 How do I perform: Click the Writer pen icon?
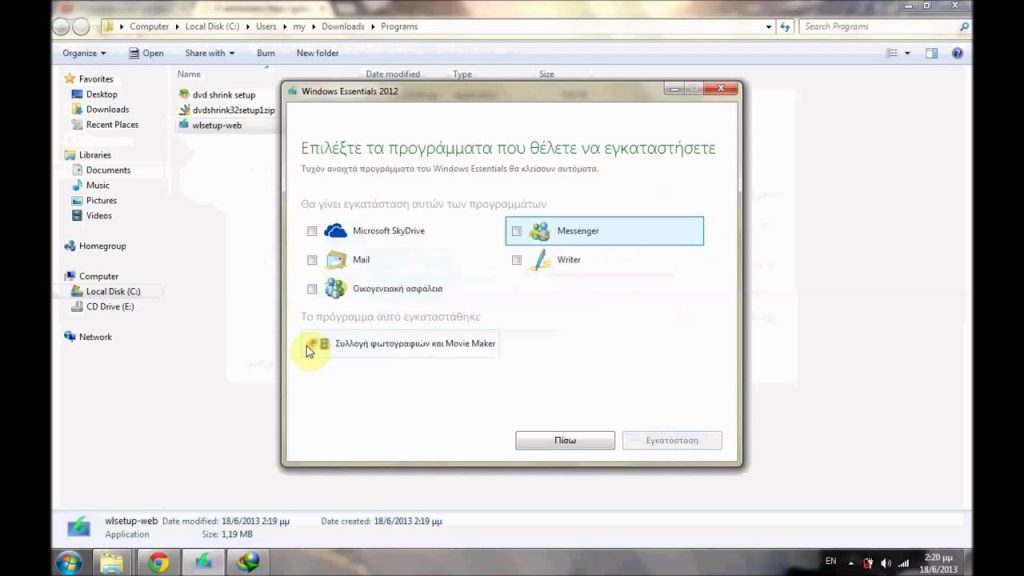[540, 259]
